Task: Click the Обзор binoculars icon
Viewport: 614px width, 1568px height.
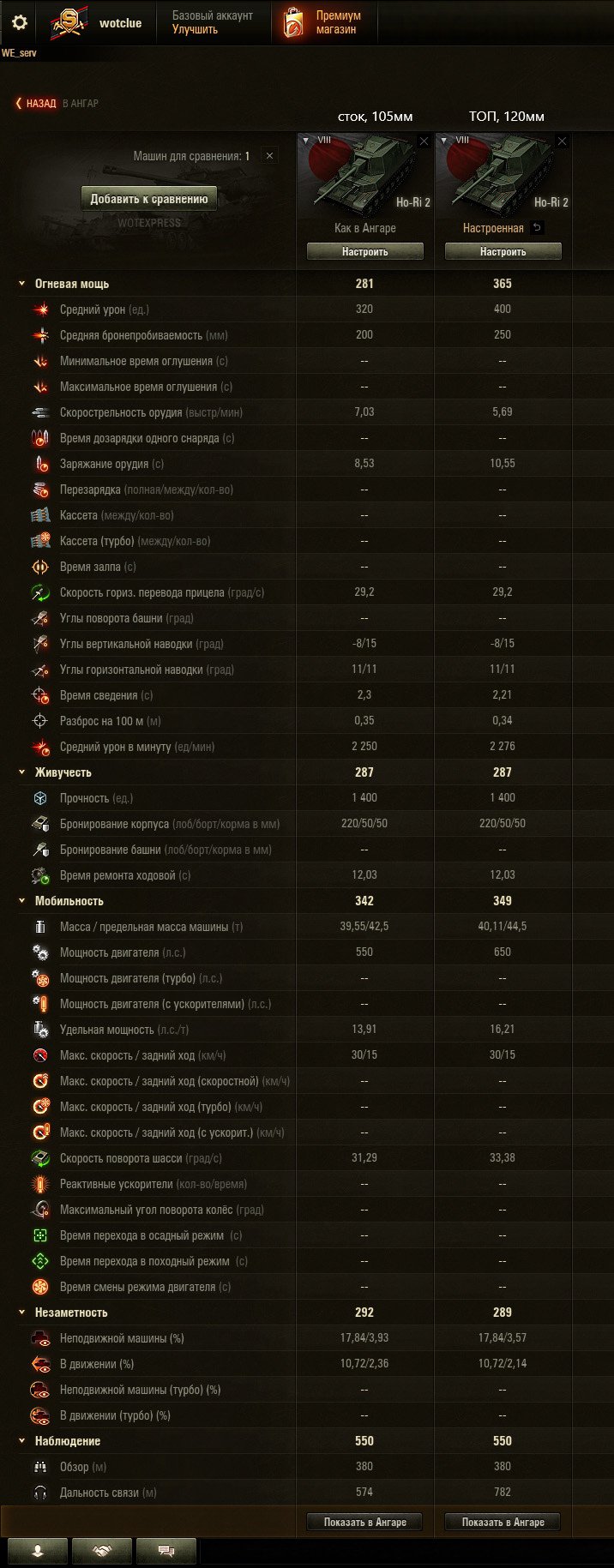Action: pyautogui.click(x=40, y=1467)
